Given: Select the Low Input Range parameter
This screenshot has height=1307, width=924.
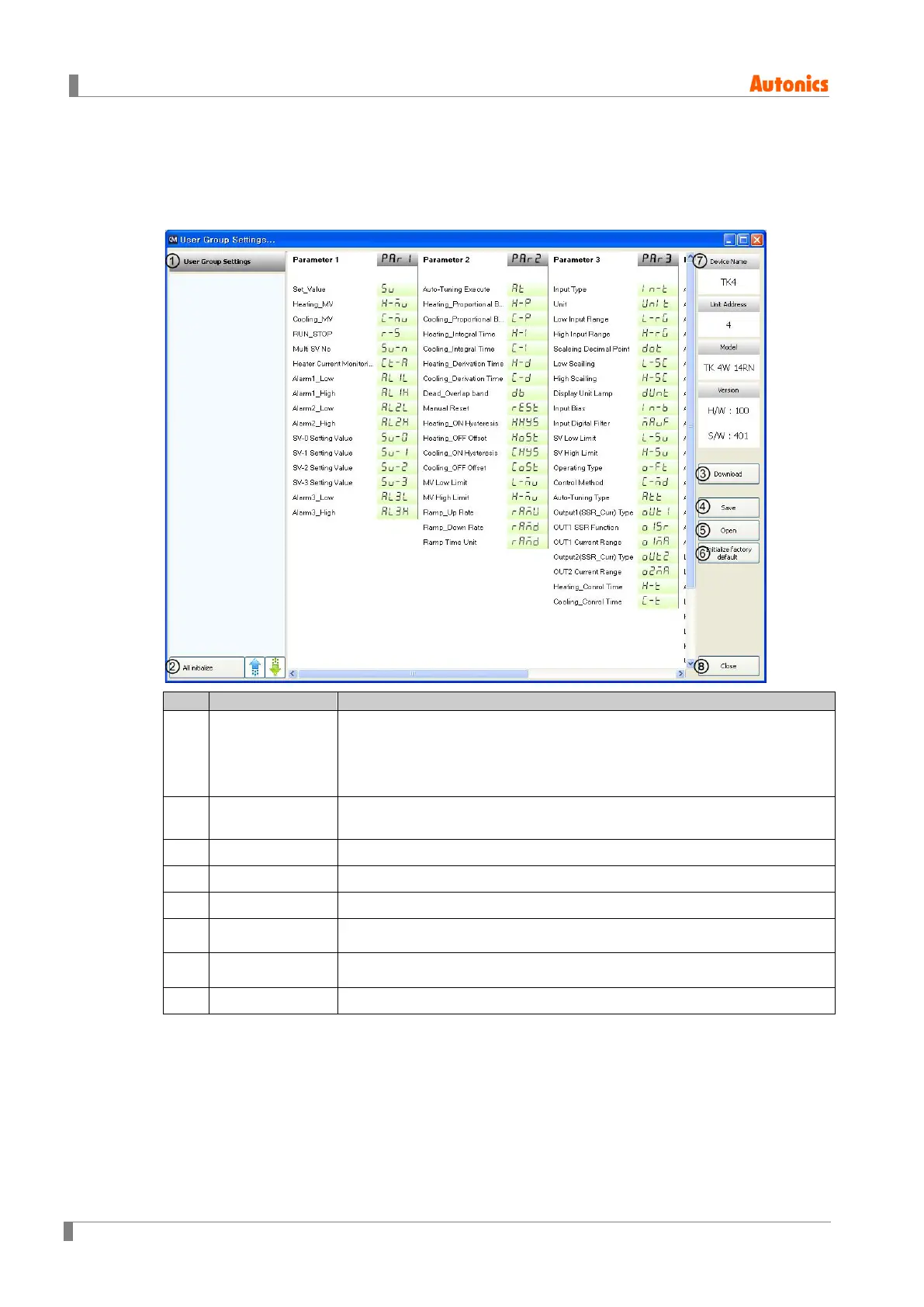Looking at the screenshot, I should coord(580,319).
